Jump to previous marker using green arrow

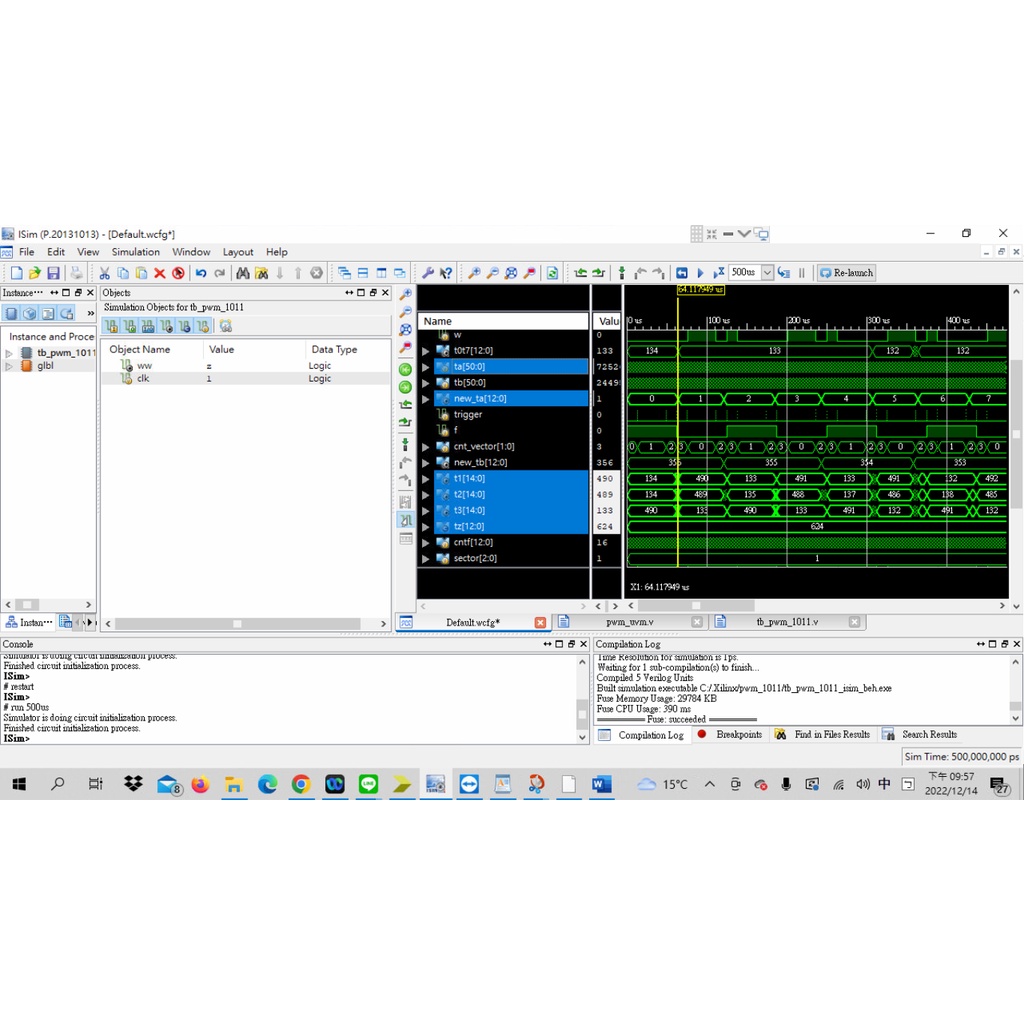point(405,370)
